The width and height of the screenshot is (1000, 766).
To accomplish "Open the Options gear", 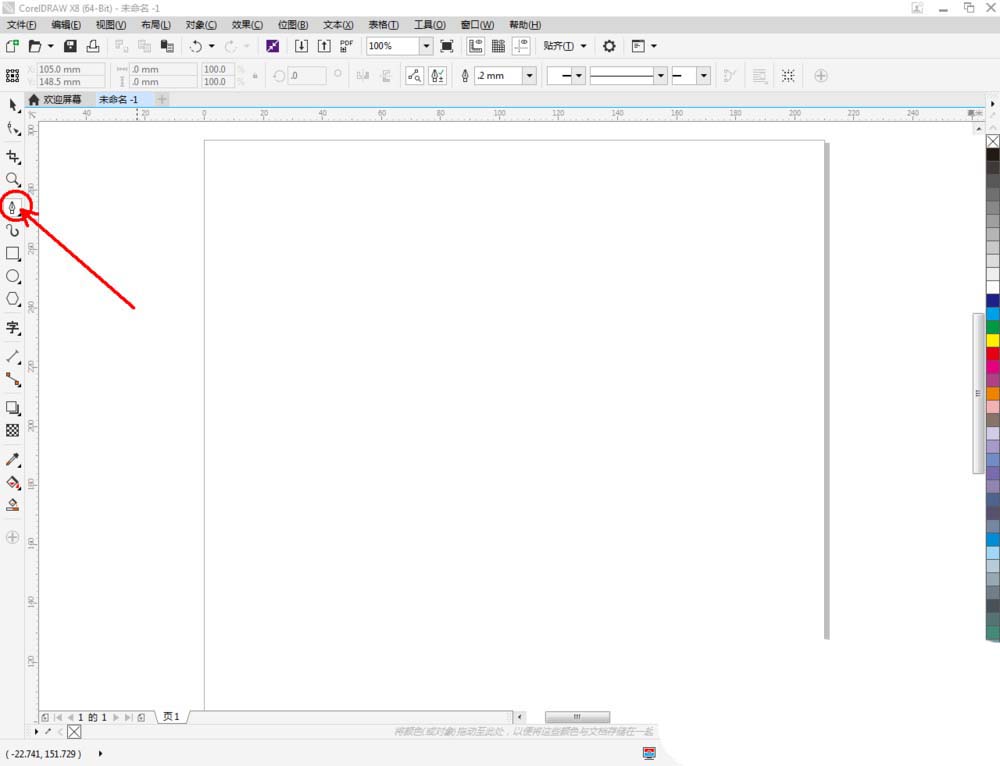I will pos(609,46).
